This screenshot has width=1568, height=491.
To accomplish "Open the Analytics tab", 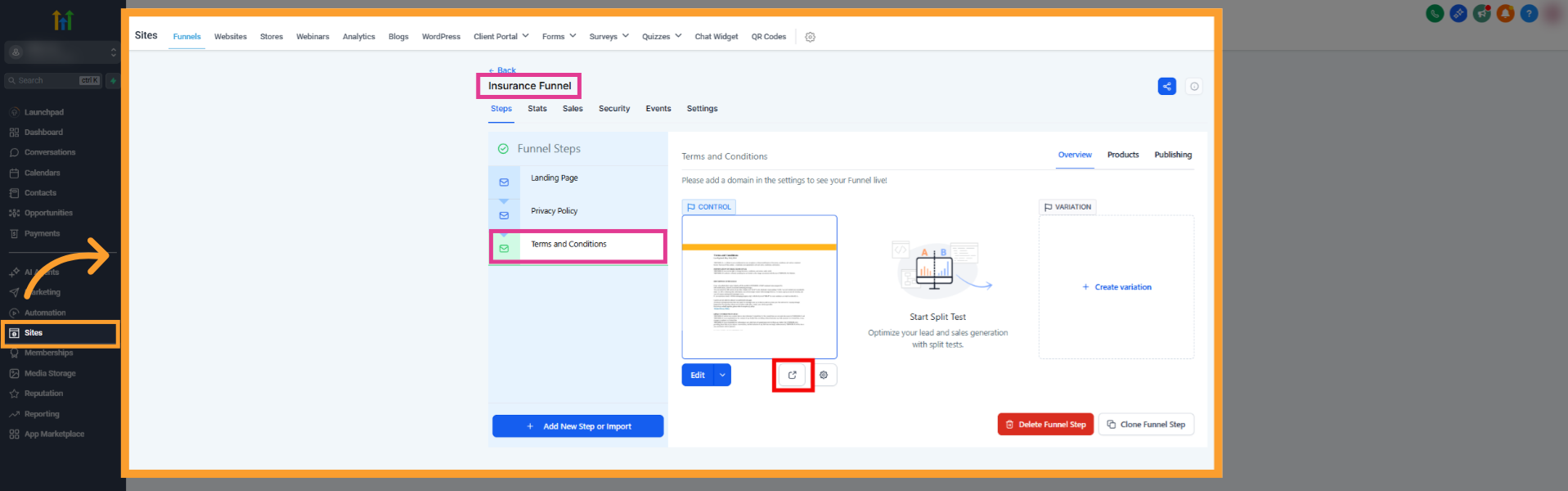I will tap(358, 37).
